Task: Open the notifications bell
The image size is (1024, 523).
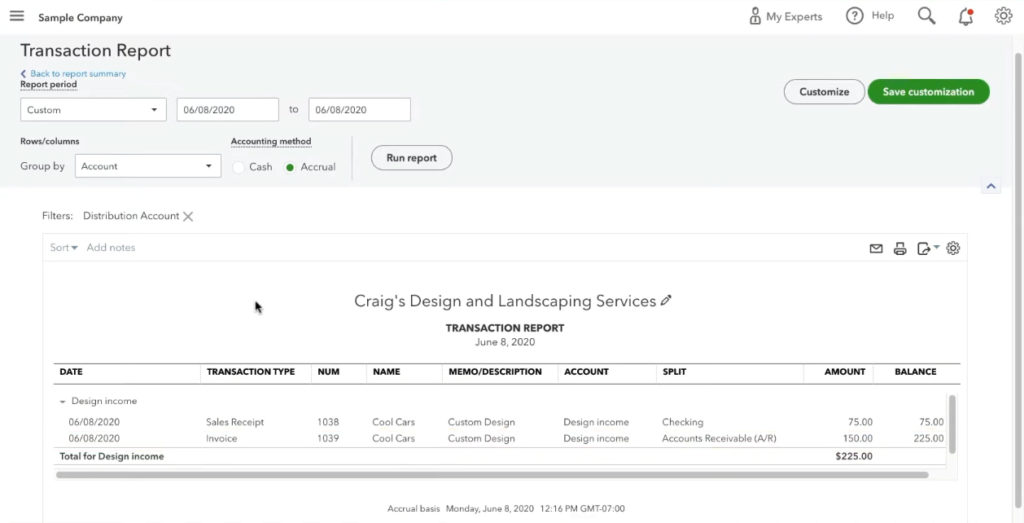Action: (965, 16)
